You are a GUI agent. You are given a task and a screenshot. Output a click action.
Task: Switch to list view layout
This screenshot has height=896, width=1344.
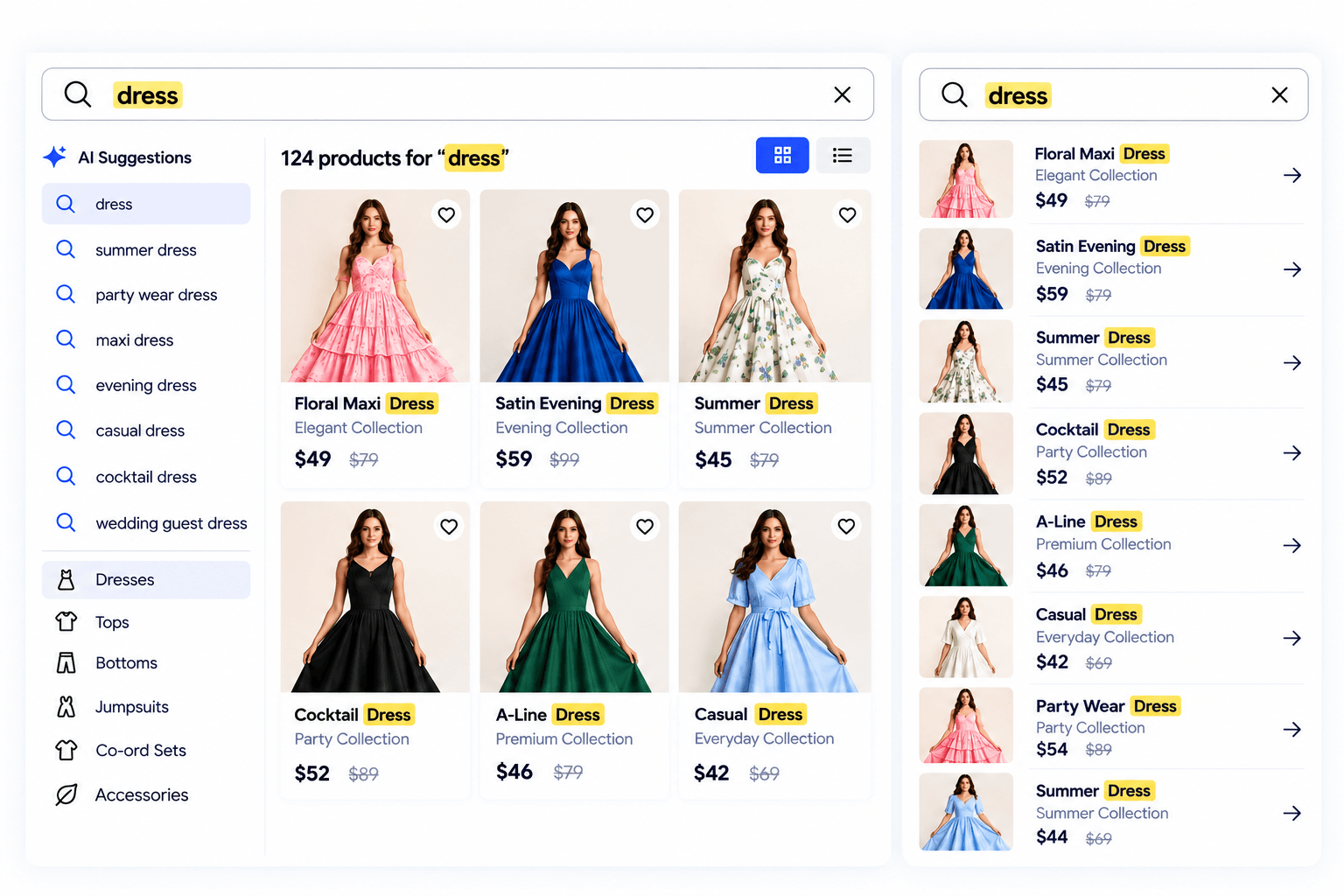coord(843,155)
